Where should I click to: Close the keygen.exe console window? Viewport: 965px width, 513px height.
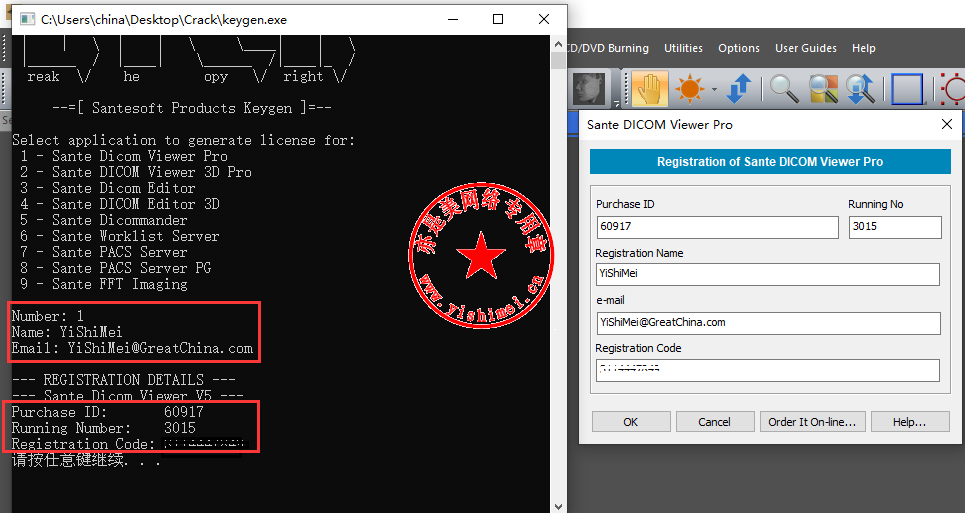pos(543,19)
